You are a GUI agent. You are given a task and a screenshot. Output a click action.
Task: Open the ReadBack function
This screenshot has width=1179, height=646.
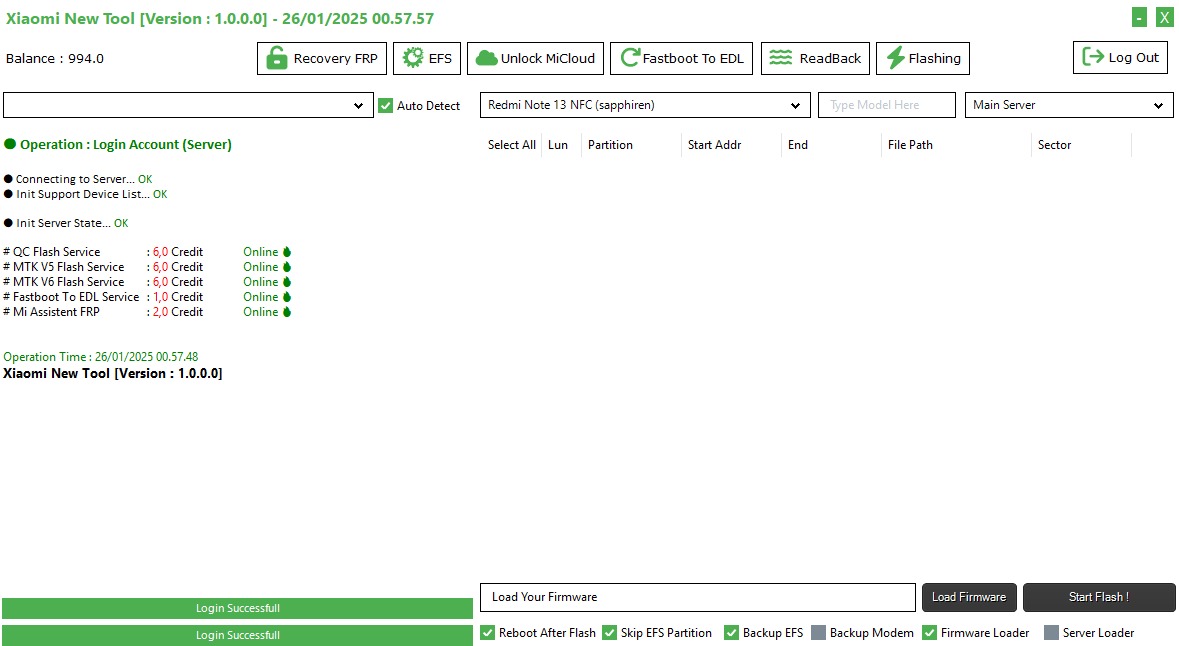(x=815, y=58)
